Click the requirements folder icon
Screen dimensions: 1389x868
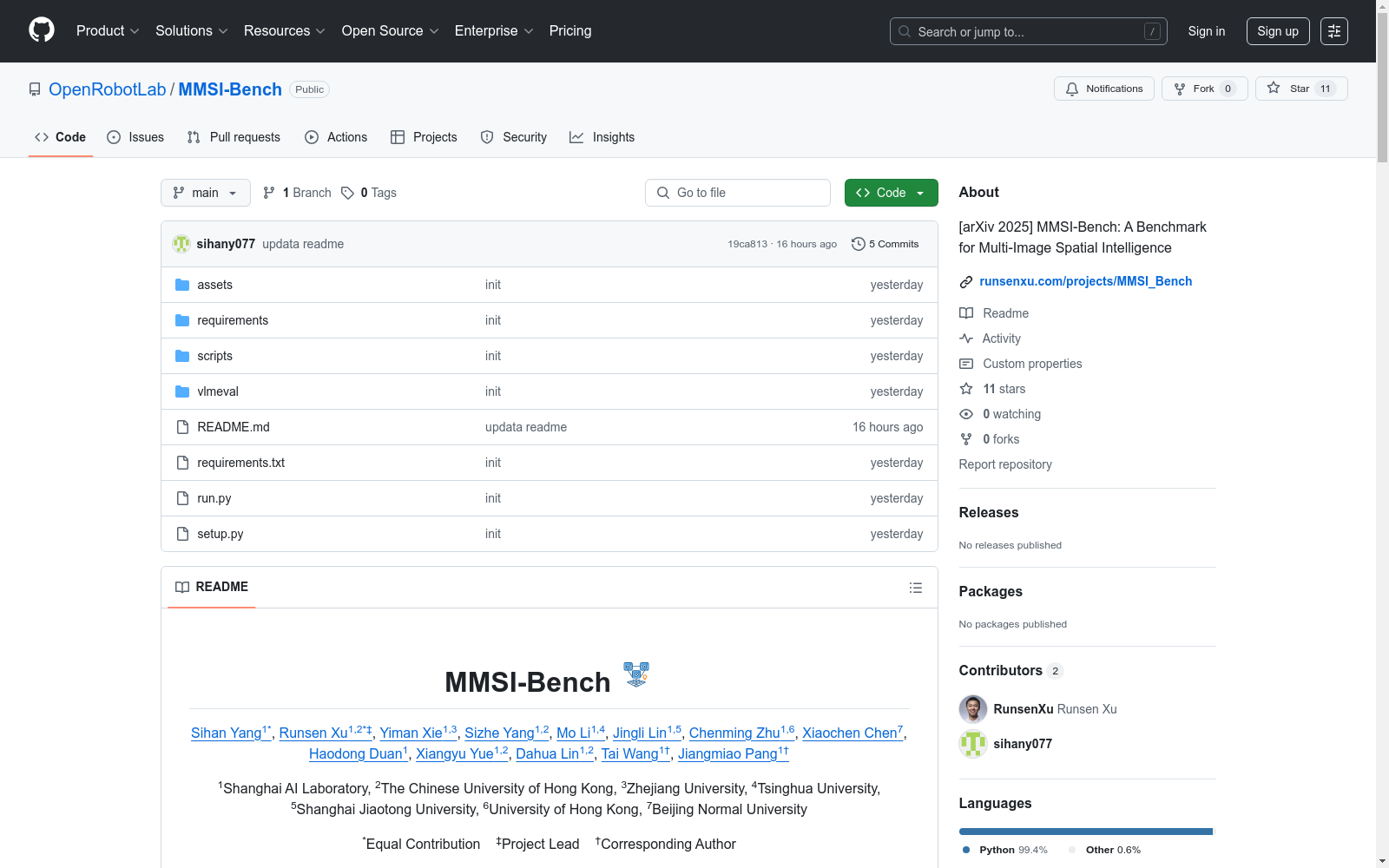tap(182, 320)
